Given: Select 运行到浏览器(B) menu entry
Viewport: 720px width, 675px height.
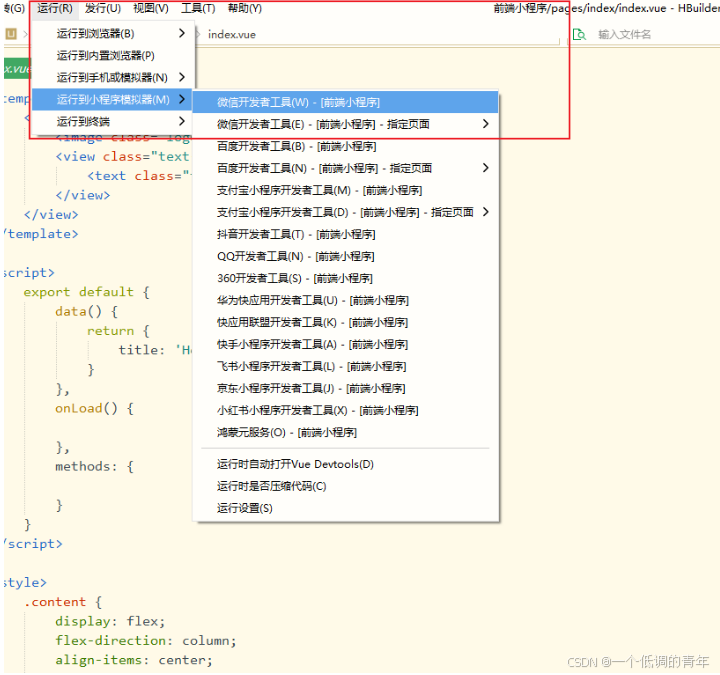Looking at the screenshot, I should 112,34.
